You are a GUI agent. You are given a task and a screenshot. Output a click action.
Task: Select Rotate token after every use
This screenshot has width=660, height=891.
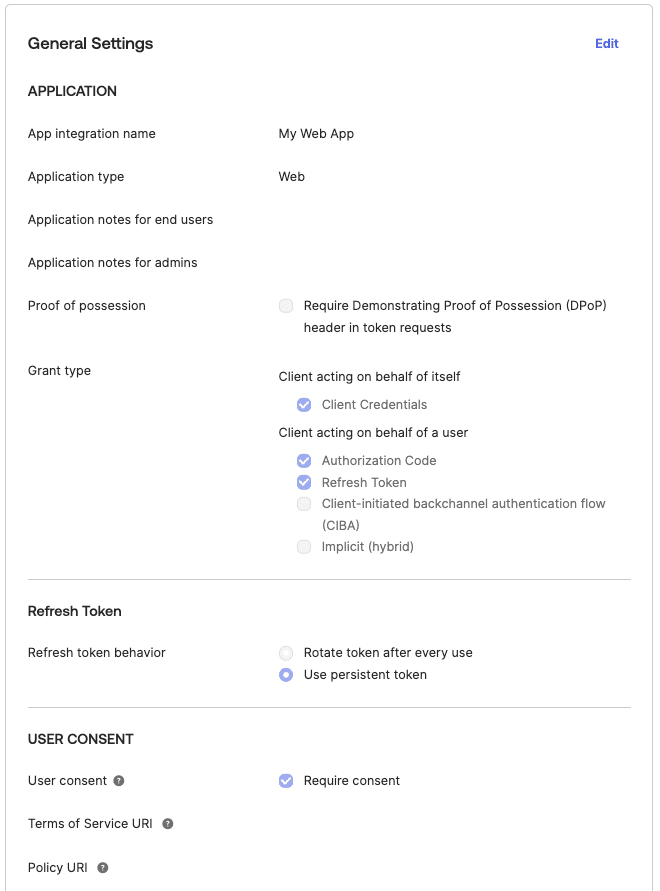[x=286, y=653]
